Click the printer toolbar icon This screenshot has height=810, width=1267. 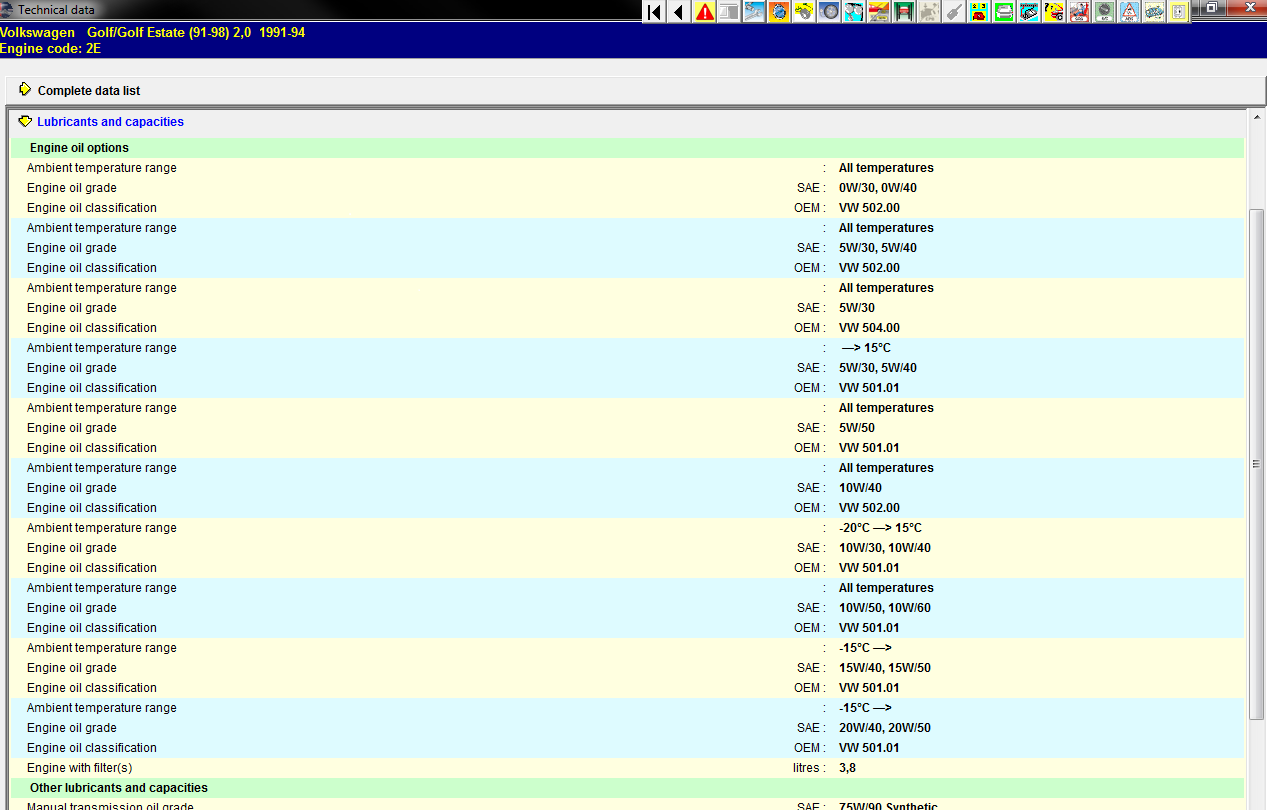pyautogui.click(x=1004, y=12)
